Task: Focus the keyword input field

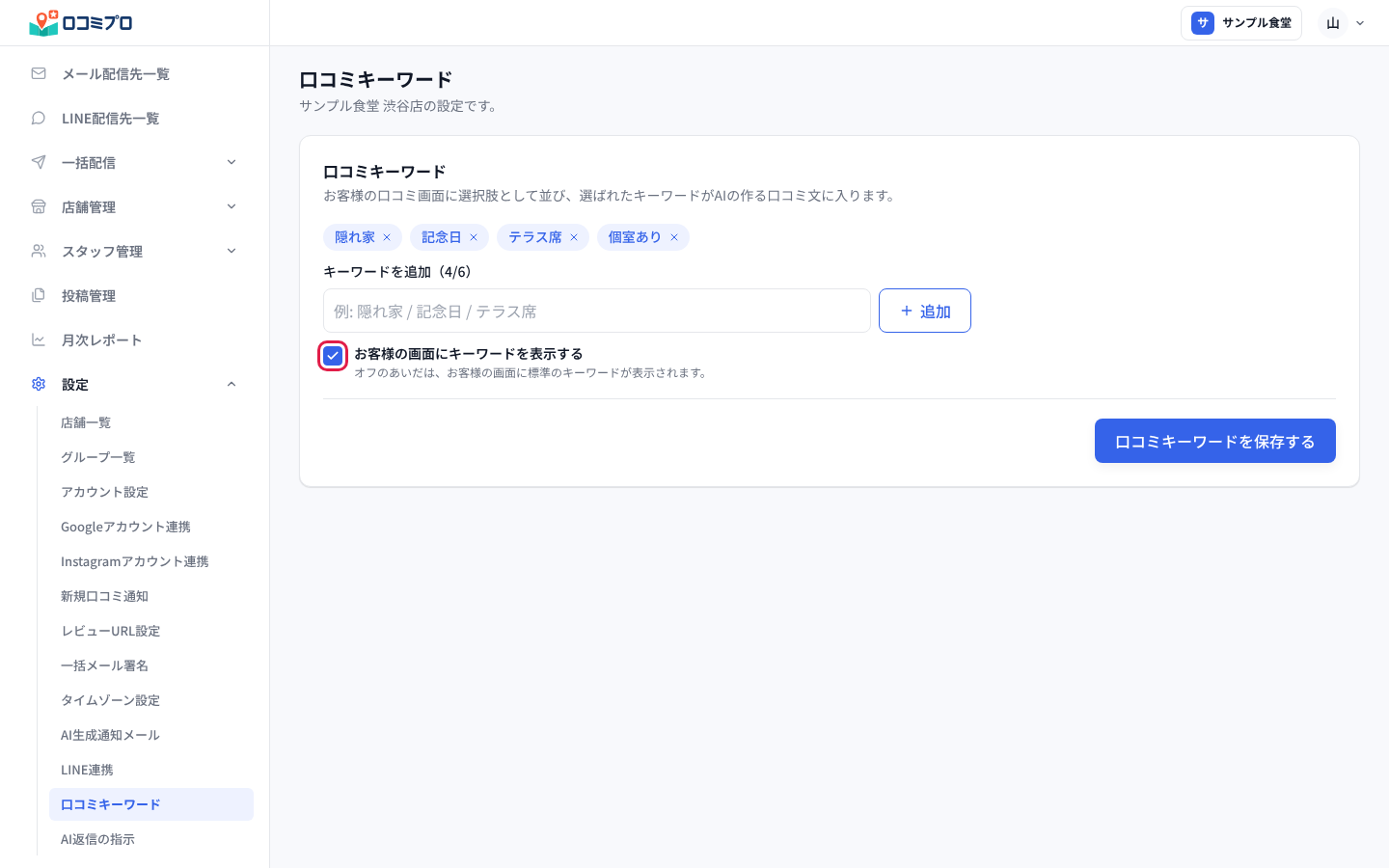Action: click(597, 311)
